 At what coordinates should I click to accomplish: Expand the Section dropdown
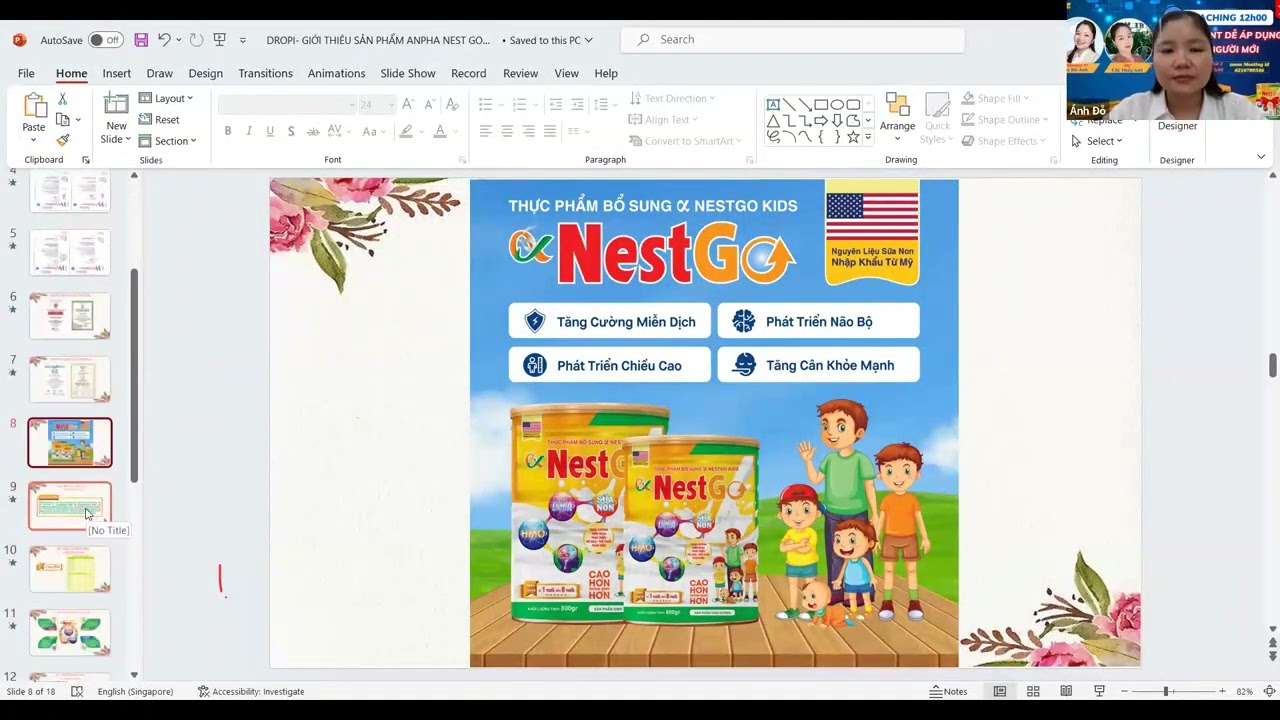168,141
